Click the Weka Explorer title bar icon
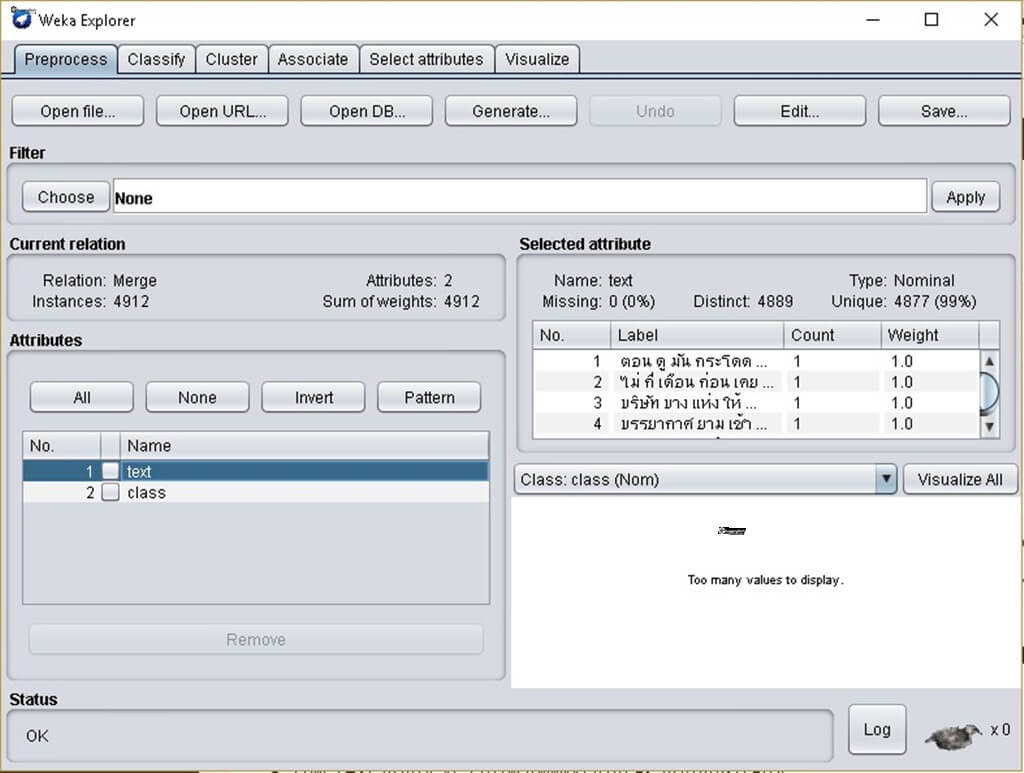The image size is (1024, 773). pyautogui.click(x=21, y=19)
